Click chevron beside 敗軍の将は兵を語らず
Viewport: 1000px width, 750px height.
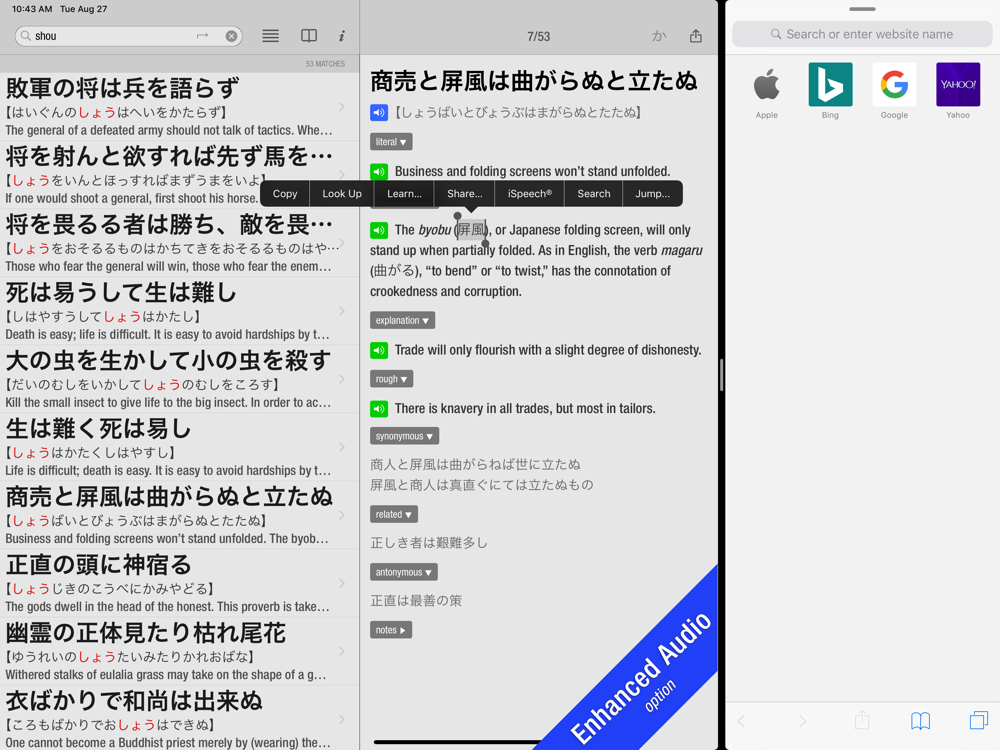342,107
